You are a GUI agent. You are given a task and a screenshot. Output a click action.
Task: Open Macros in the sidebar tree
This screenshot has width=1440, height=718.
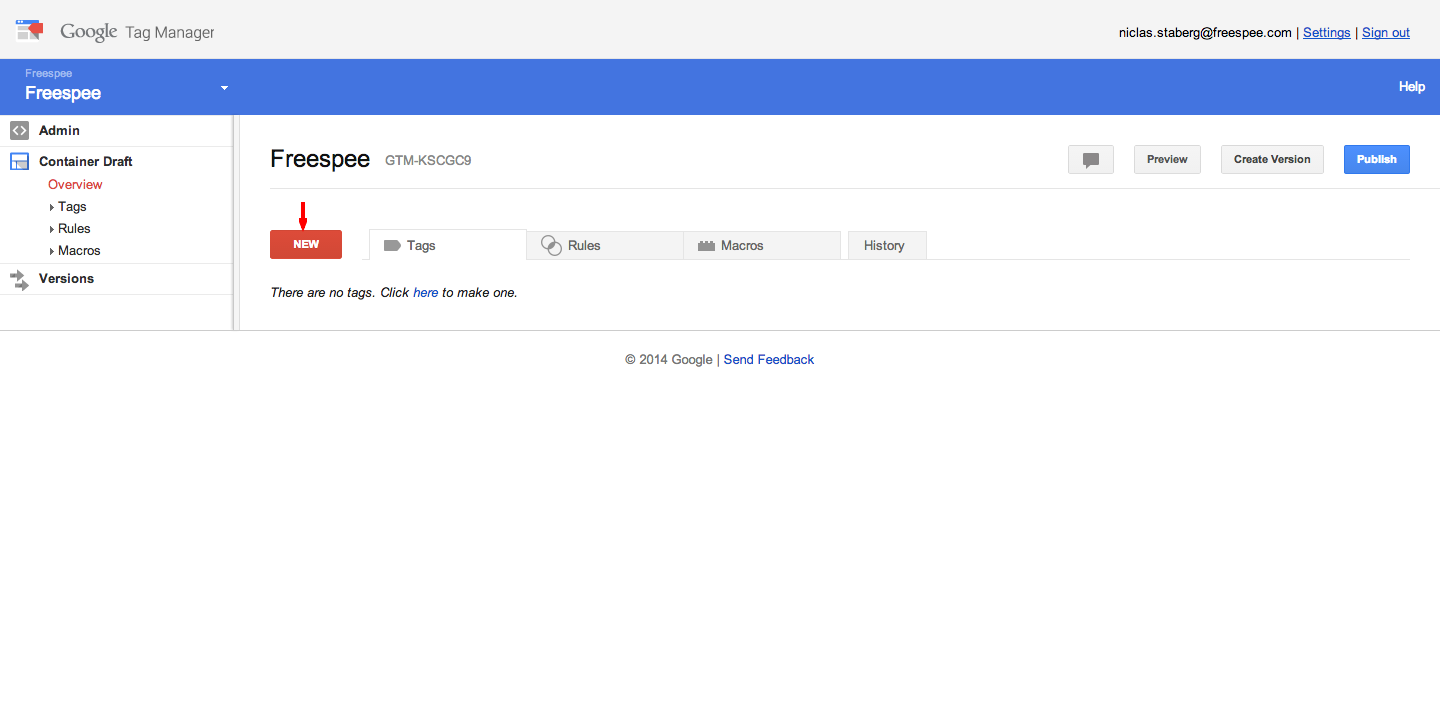coord(79,251)
